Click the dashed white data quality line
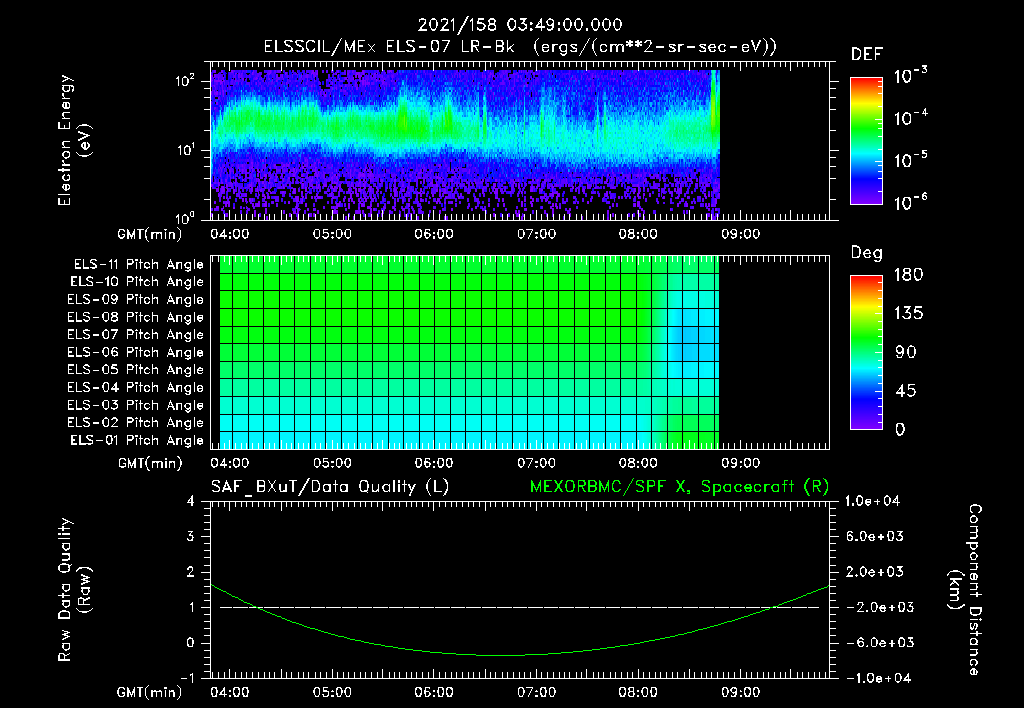 tap(519, 607)
